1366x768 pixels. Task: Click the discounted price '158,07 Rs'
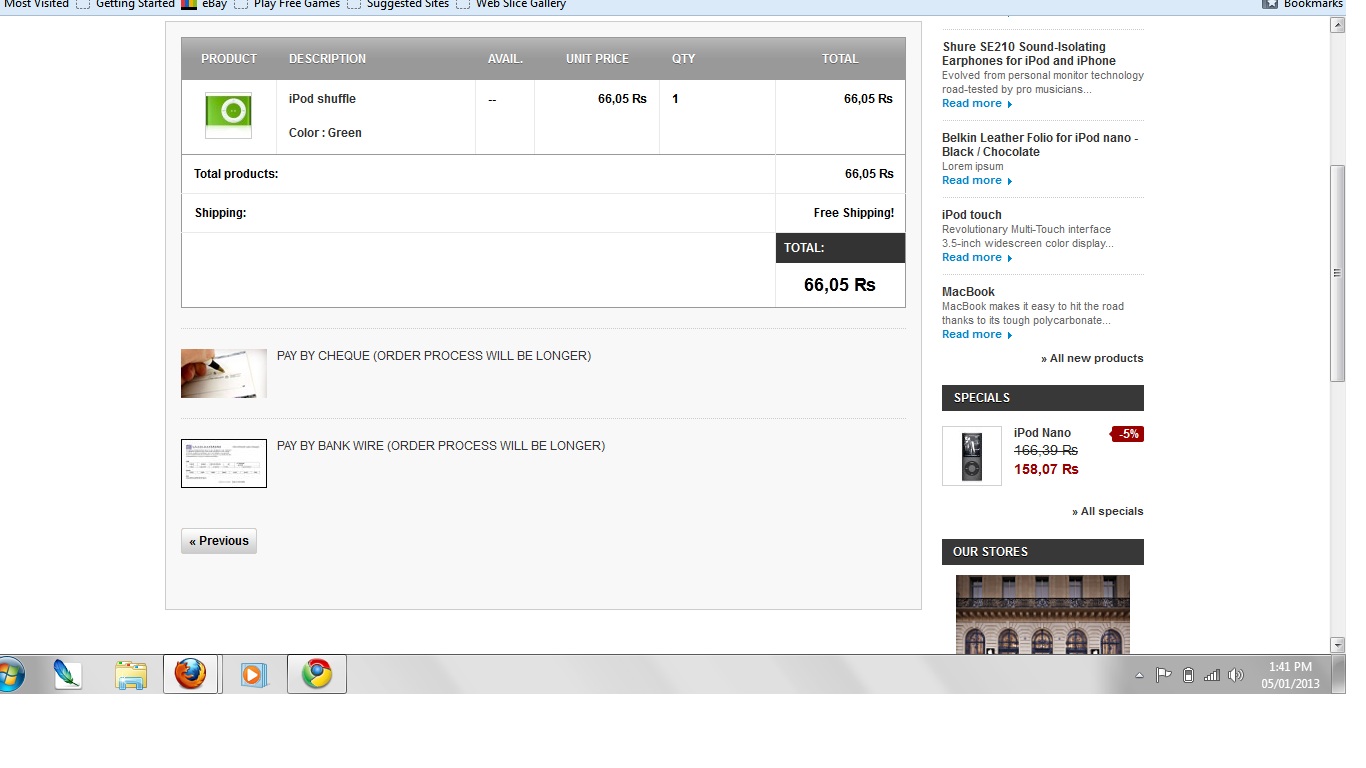1046,469
